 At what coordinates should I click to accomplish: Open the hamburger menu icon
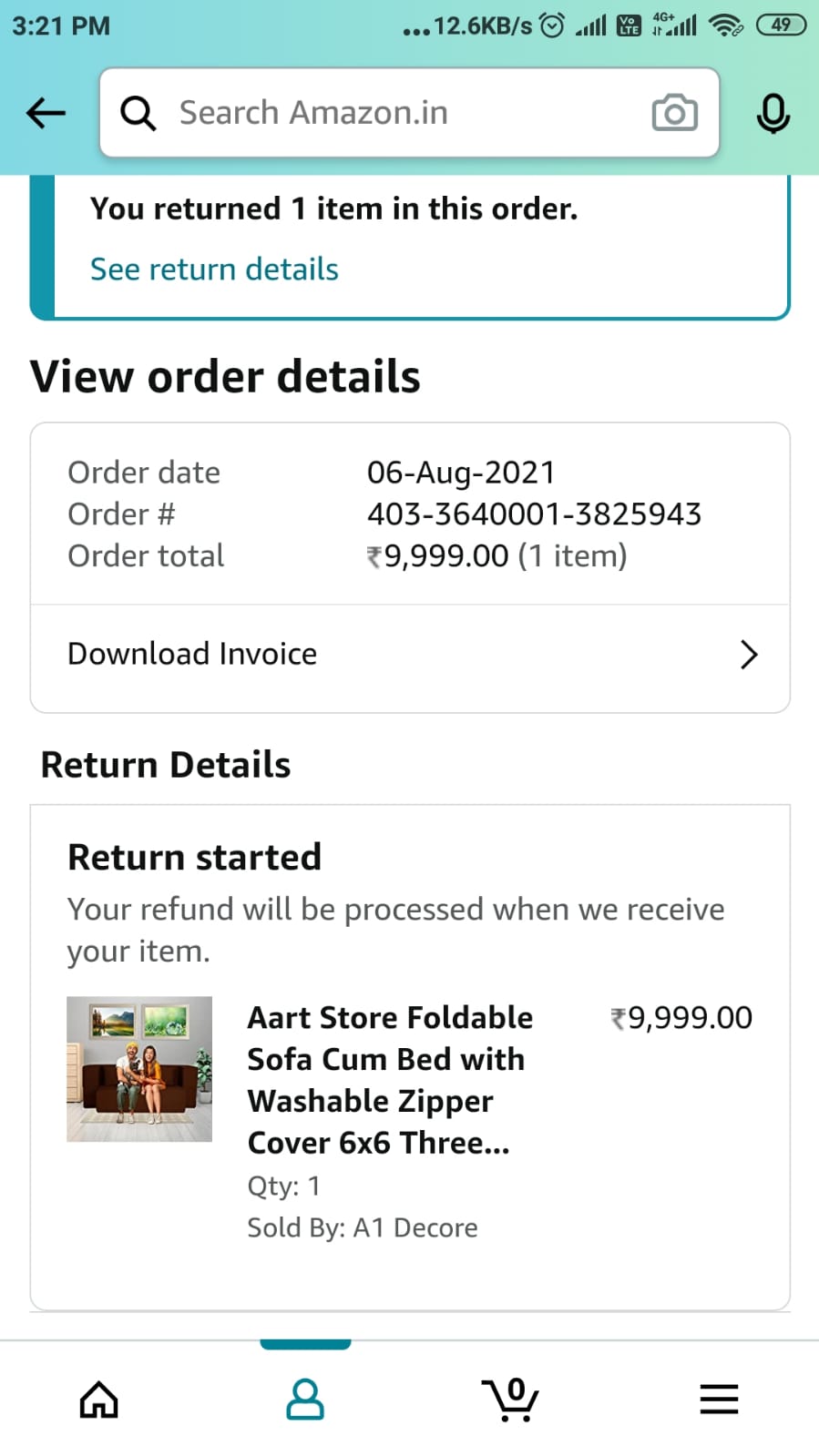pyautogui.click(x=719, y=1399)
